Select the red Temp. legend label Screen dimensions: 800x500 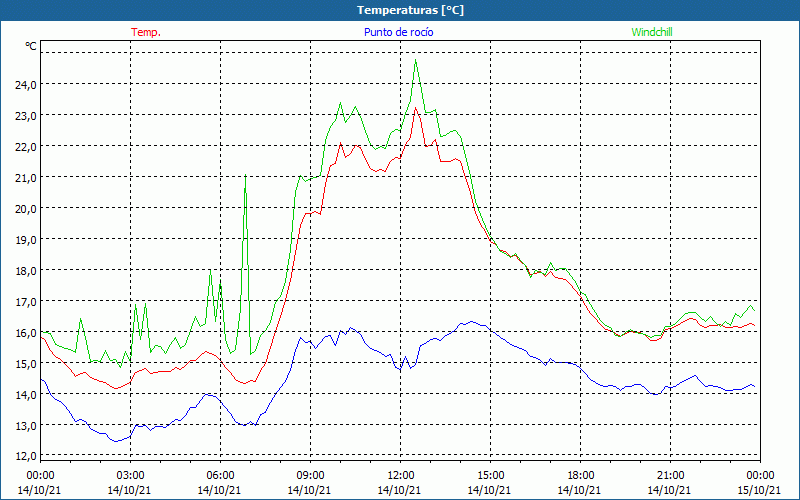(x=146, y=32)
